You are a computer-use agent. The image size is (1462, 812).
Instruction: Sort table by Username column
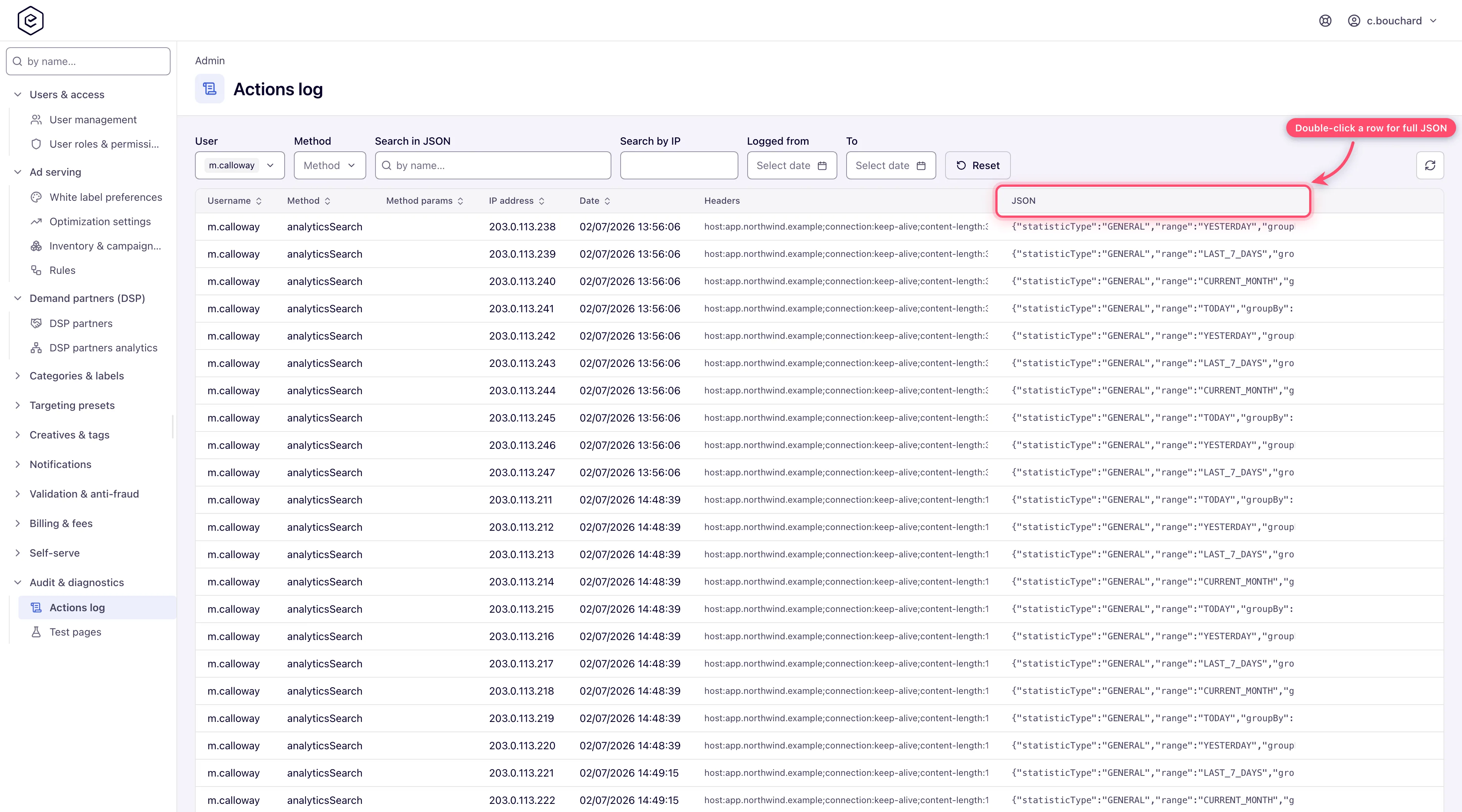[234, 201]
